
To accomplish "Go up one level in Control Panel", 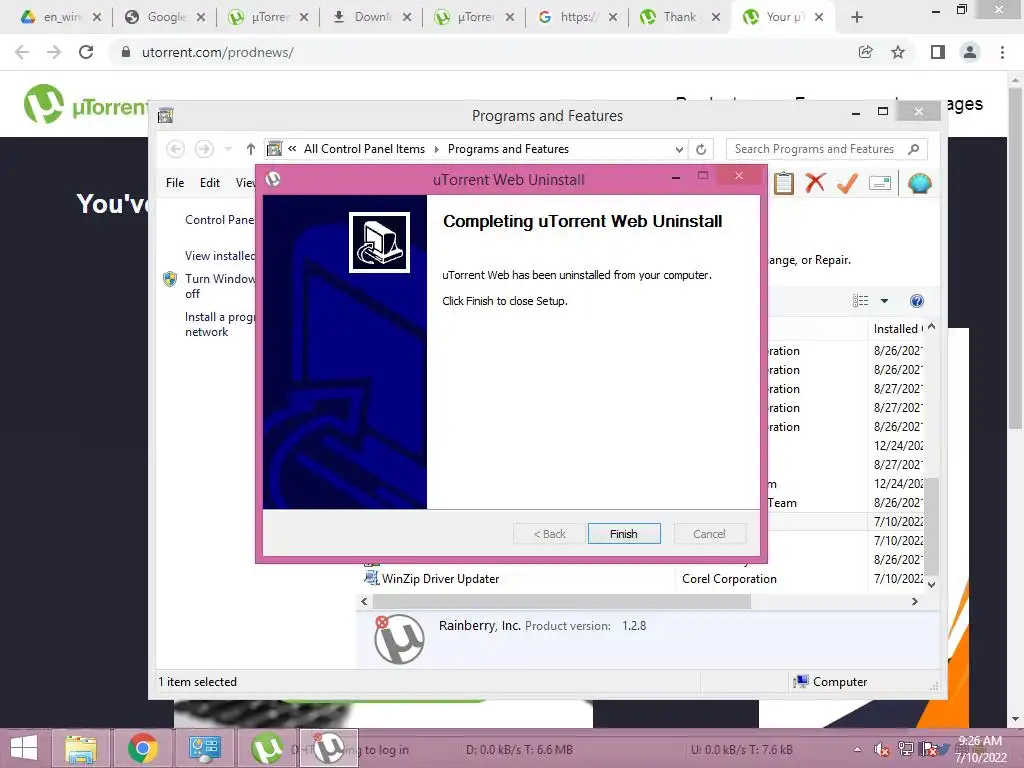I will 250,149.
